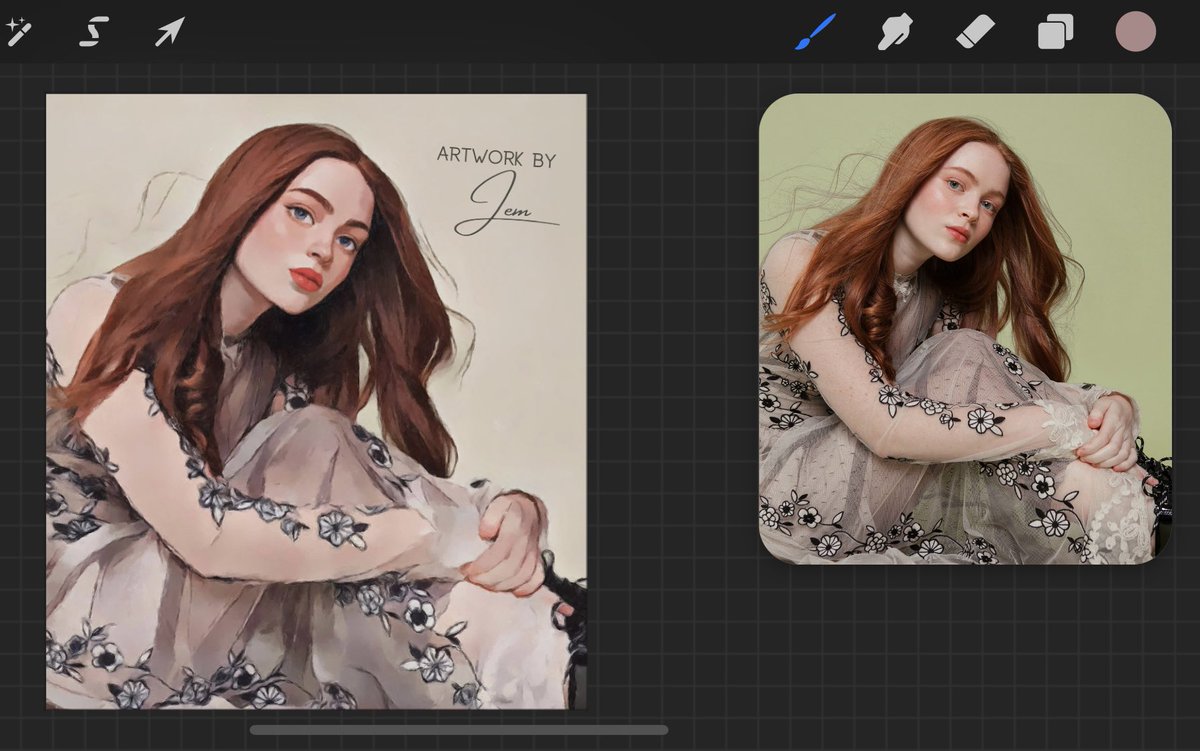The height and width of the screenshot is (751, 1200).
Task: Tap the reference photo with green background
Action: coord(965,329)
